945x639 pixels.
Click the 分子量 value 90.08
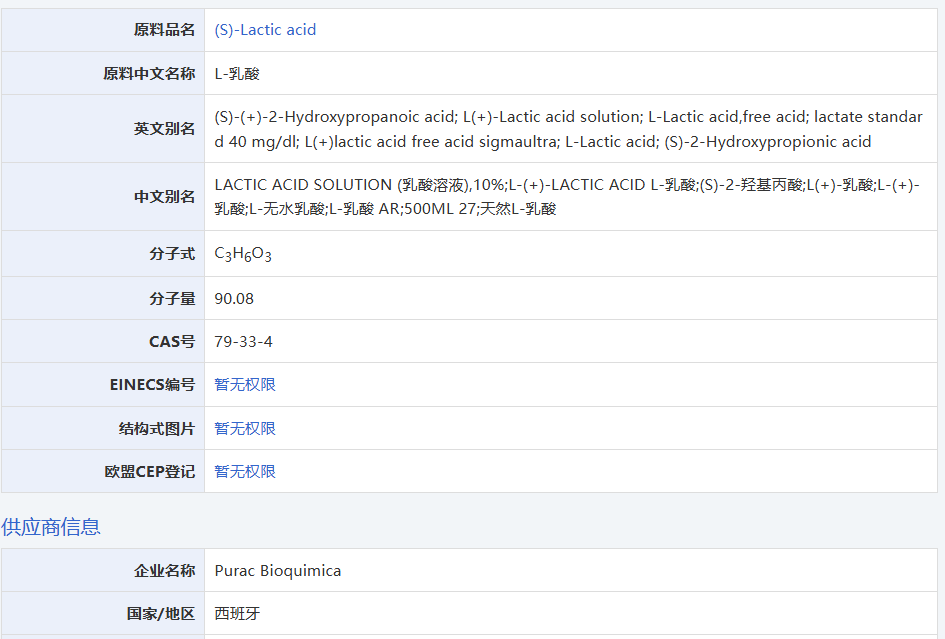tap(234, 298)
